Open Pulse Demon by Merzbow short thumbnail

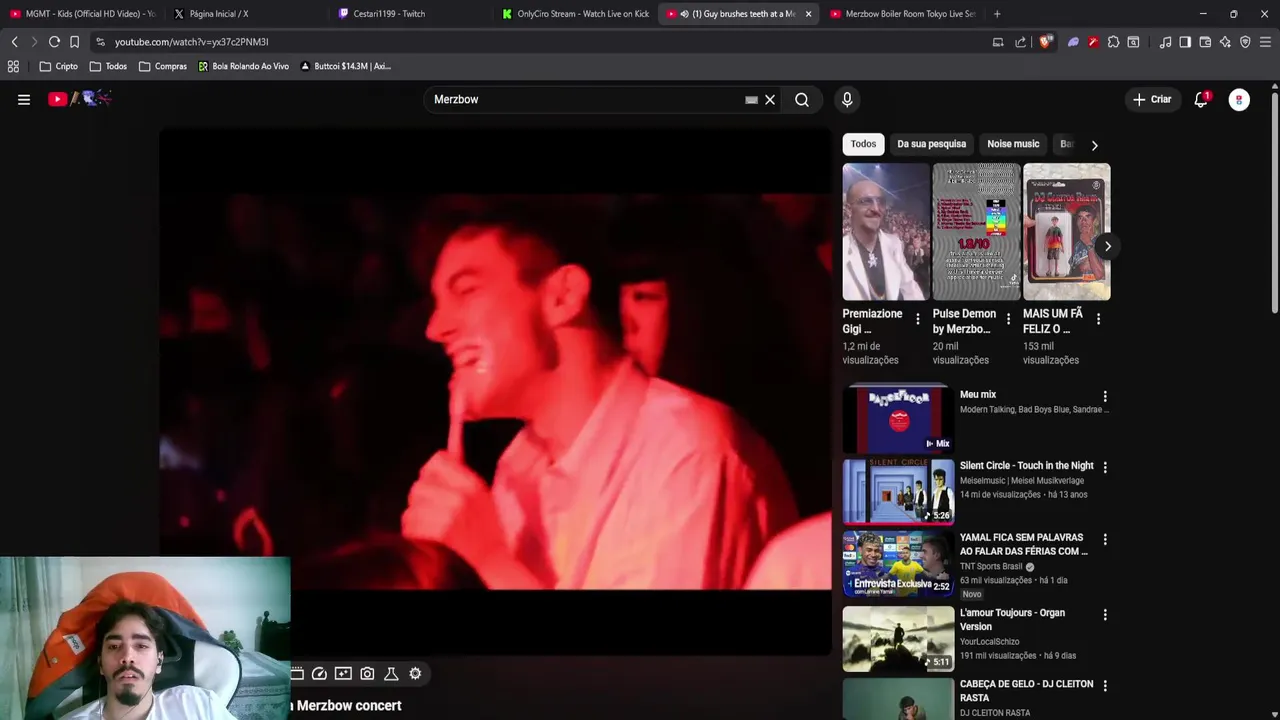click(x=976, y=232)
